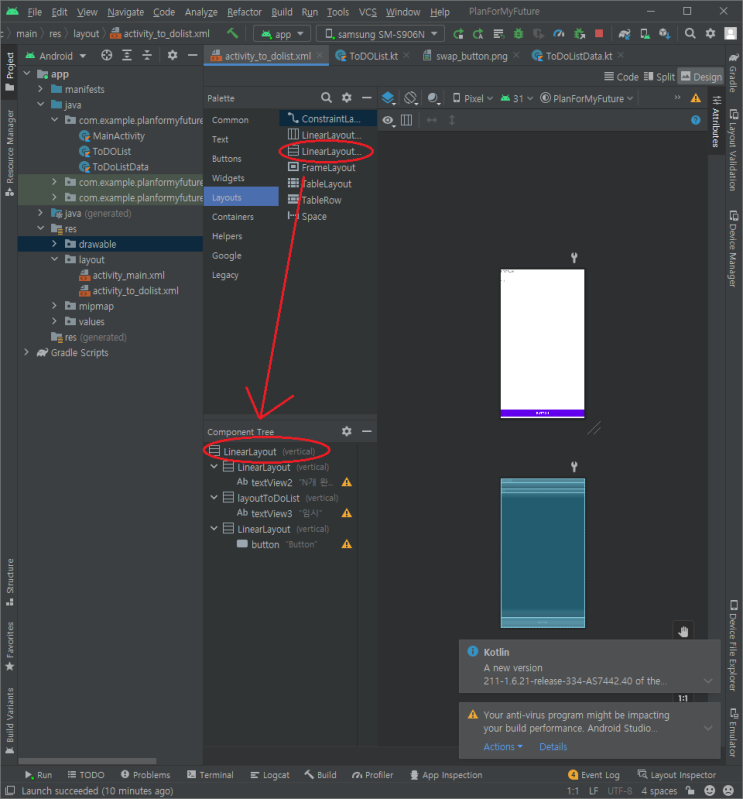Click Collapse All icon in Project panel
Viewport: 743px width, 799px height.
(x=147, y=55)
